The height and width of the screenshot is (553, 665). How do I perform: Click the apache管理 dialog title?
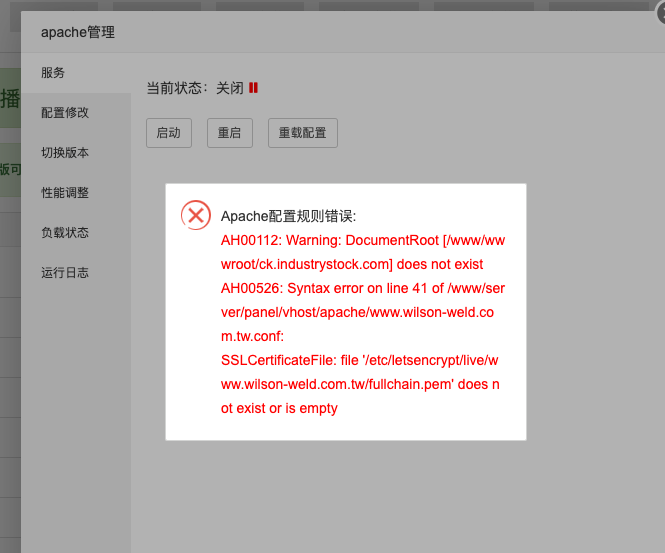tap(78, 32)
